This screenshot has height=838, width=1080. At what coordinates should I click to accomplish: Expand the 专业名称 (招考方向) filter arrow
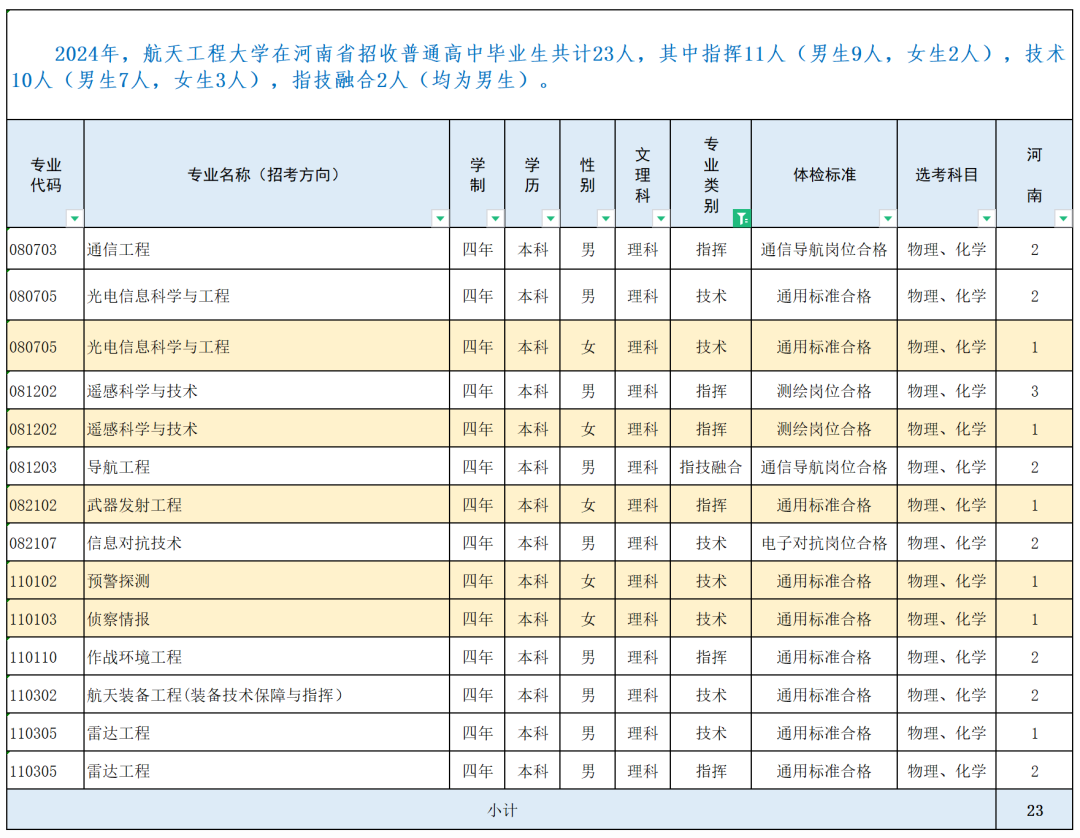click(439, 218)
